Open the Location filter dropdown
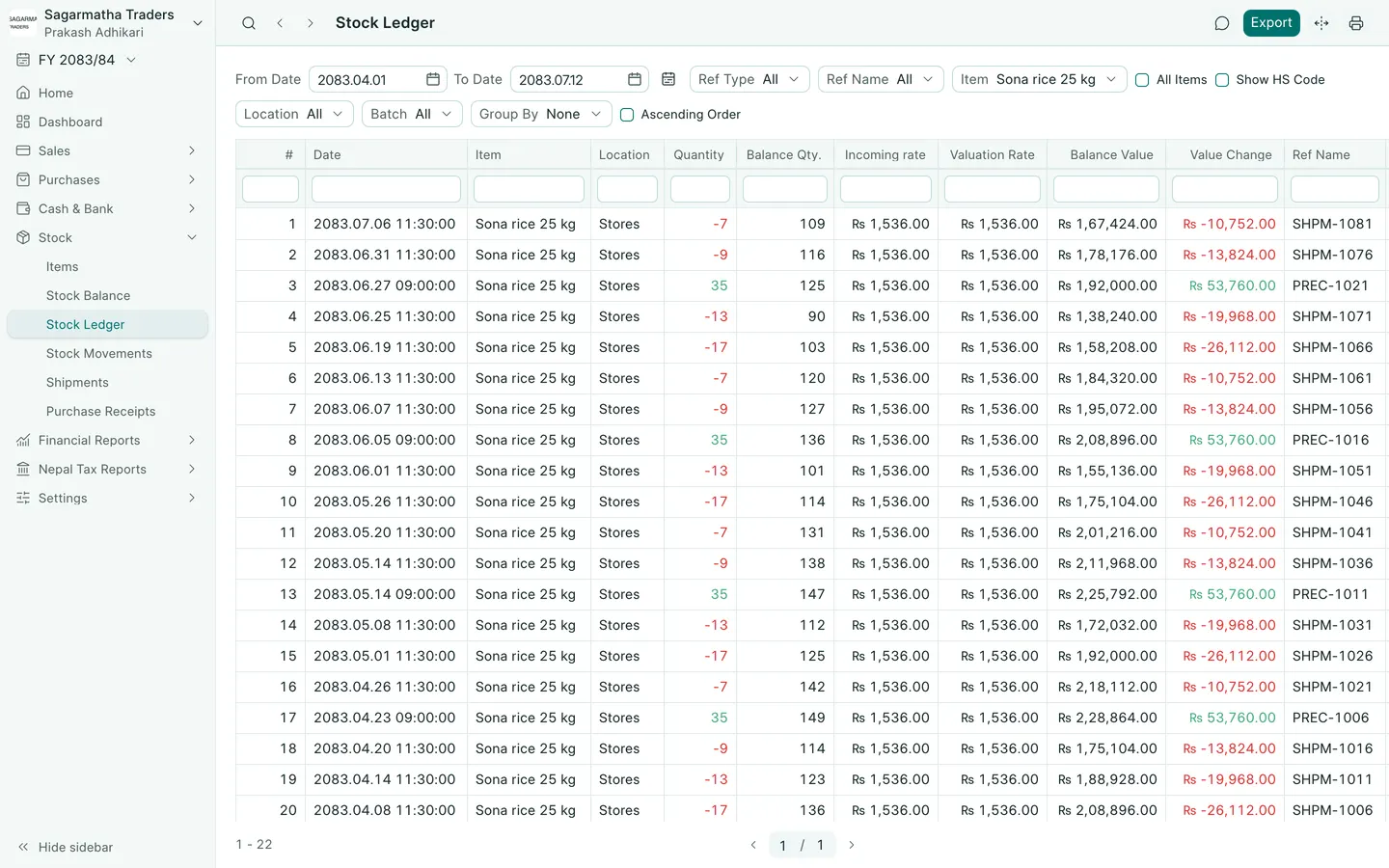This screenshot has height=868, width=1389. tap(294, 114)
